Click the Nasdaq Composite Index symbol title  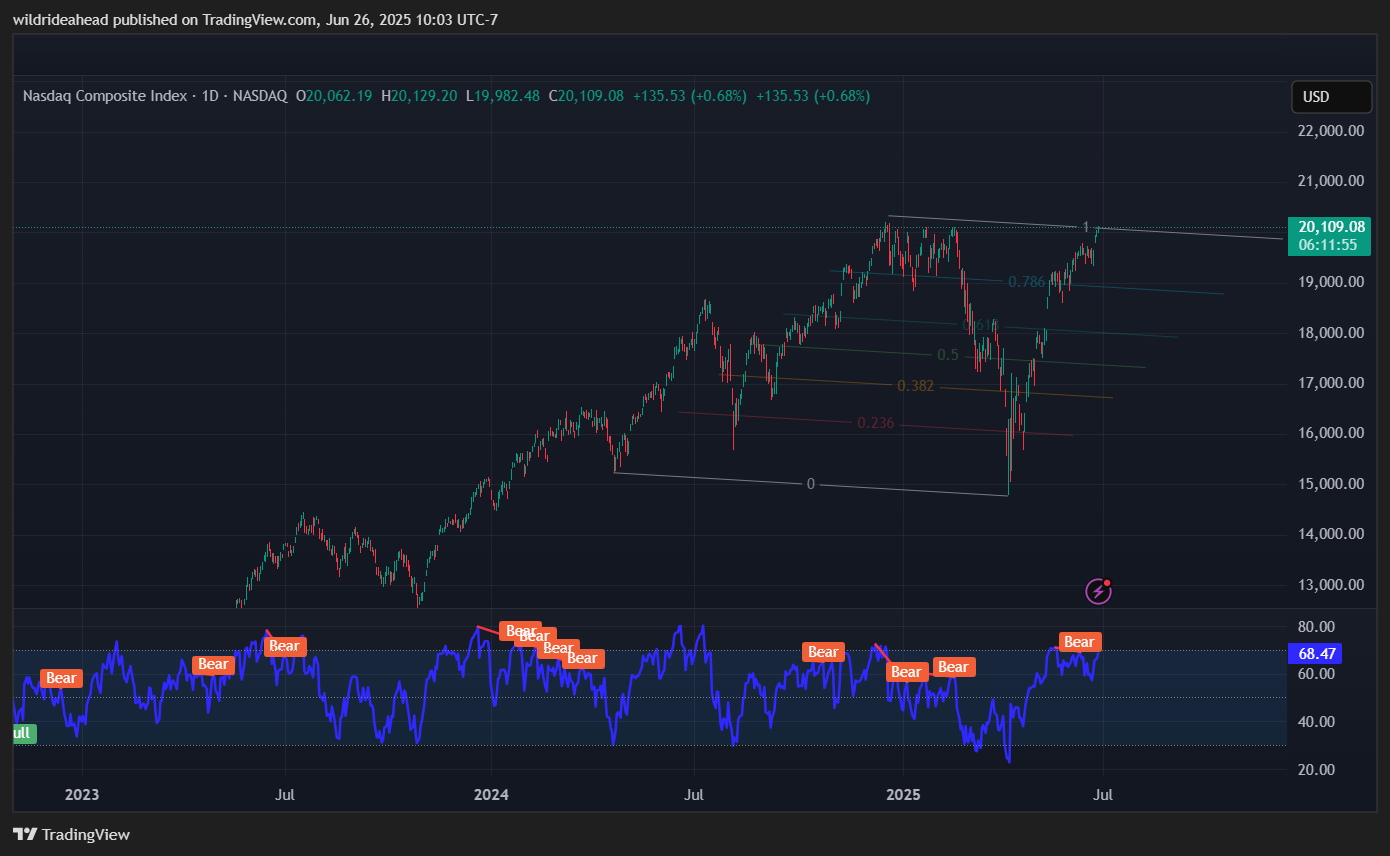pyautogui.click(x=104, y=96)
